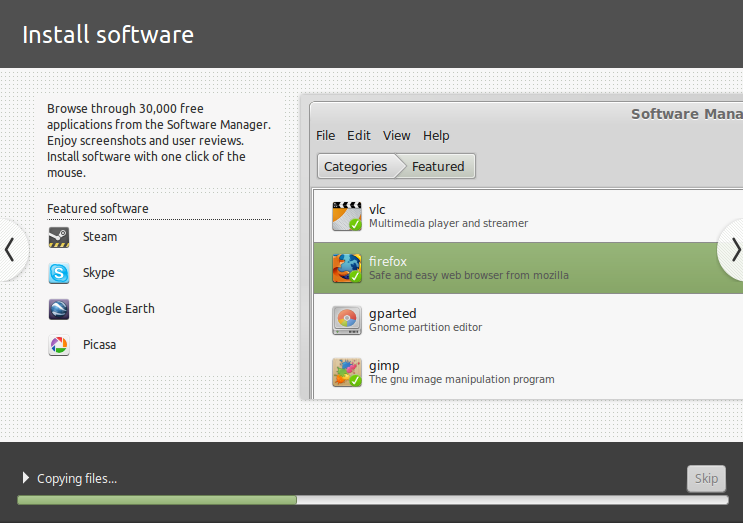
Task: Click the Picasa label
Action: pos(100,345)
